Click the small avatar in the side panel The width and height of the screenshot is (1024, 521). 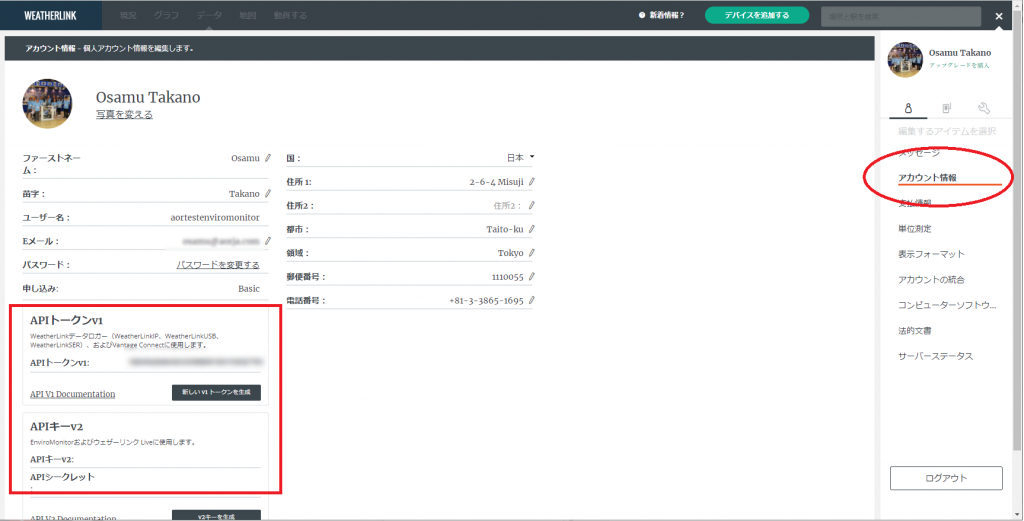tap(905, 59)
